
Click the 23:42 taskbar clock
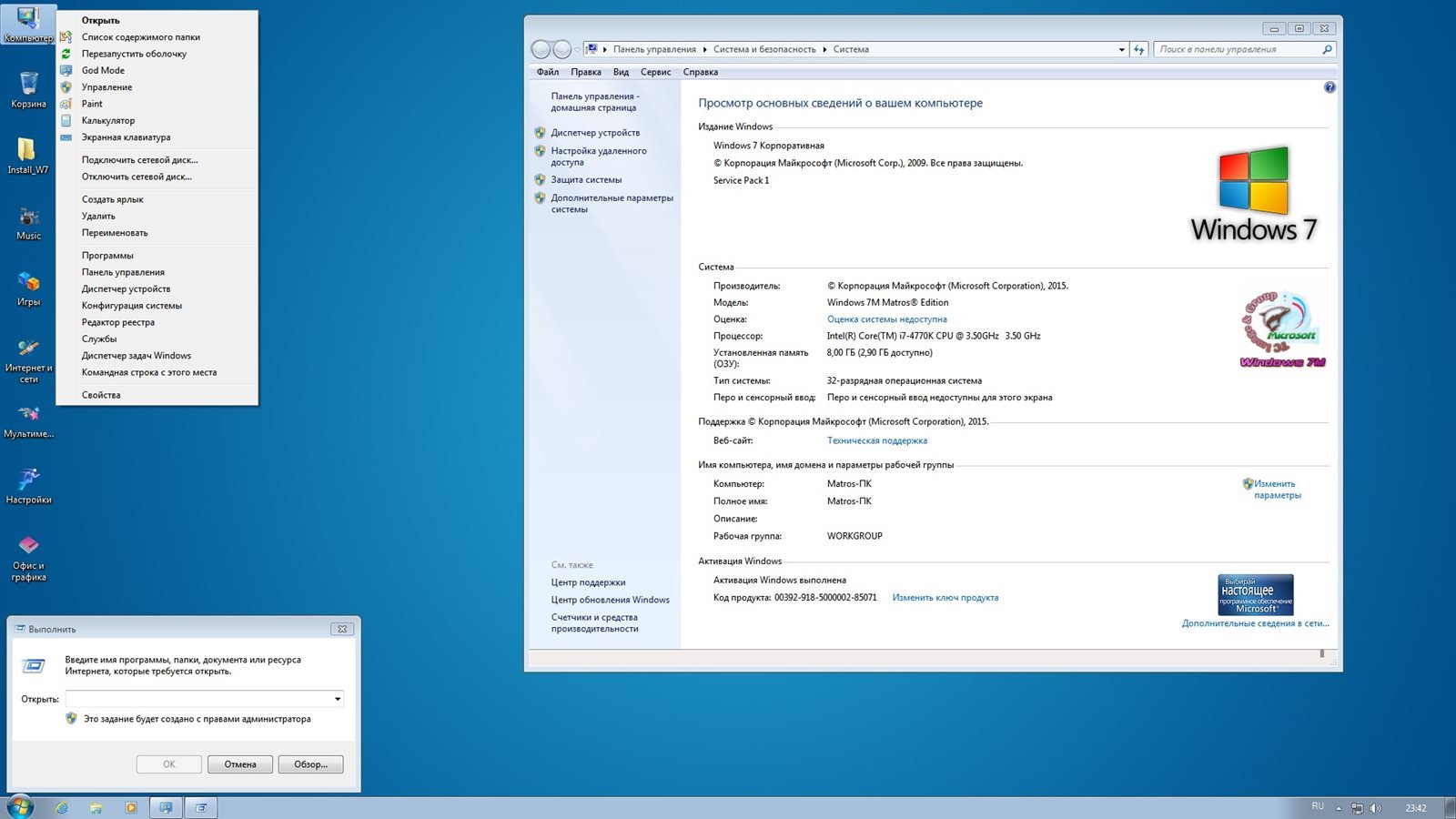[1415, 808]
